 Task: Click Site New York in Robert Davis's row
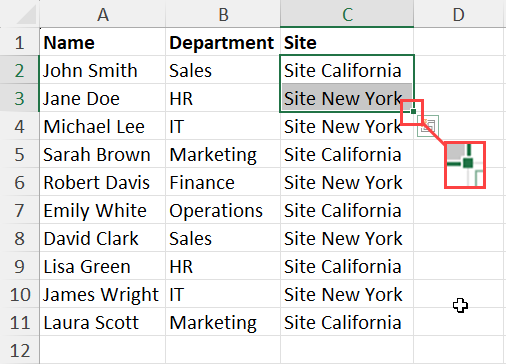[347, 182]
